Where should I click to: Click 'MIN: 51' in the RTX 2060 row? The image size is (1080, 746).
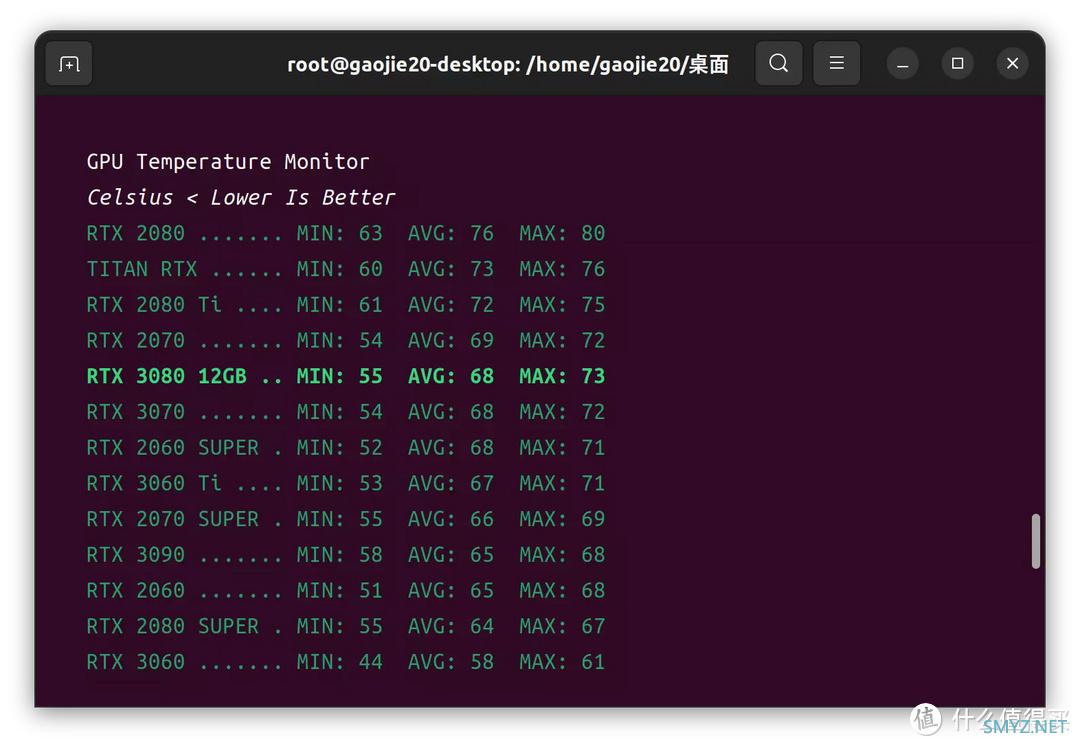tap(340, 591)
